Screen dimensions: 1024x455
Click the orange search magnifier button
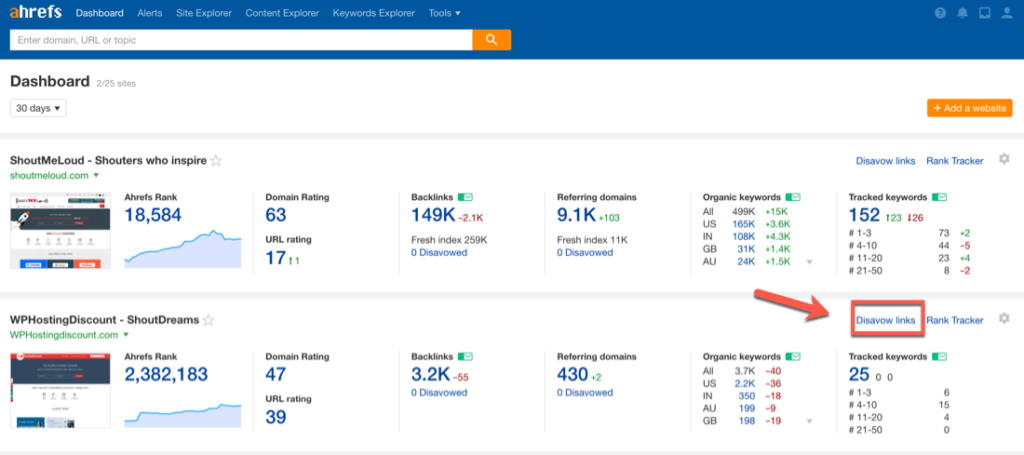pos(491,40)
